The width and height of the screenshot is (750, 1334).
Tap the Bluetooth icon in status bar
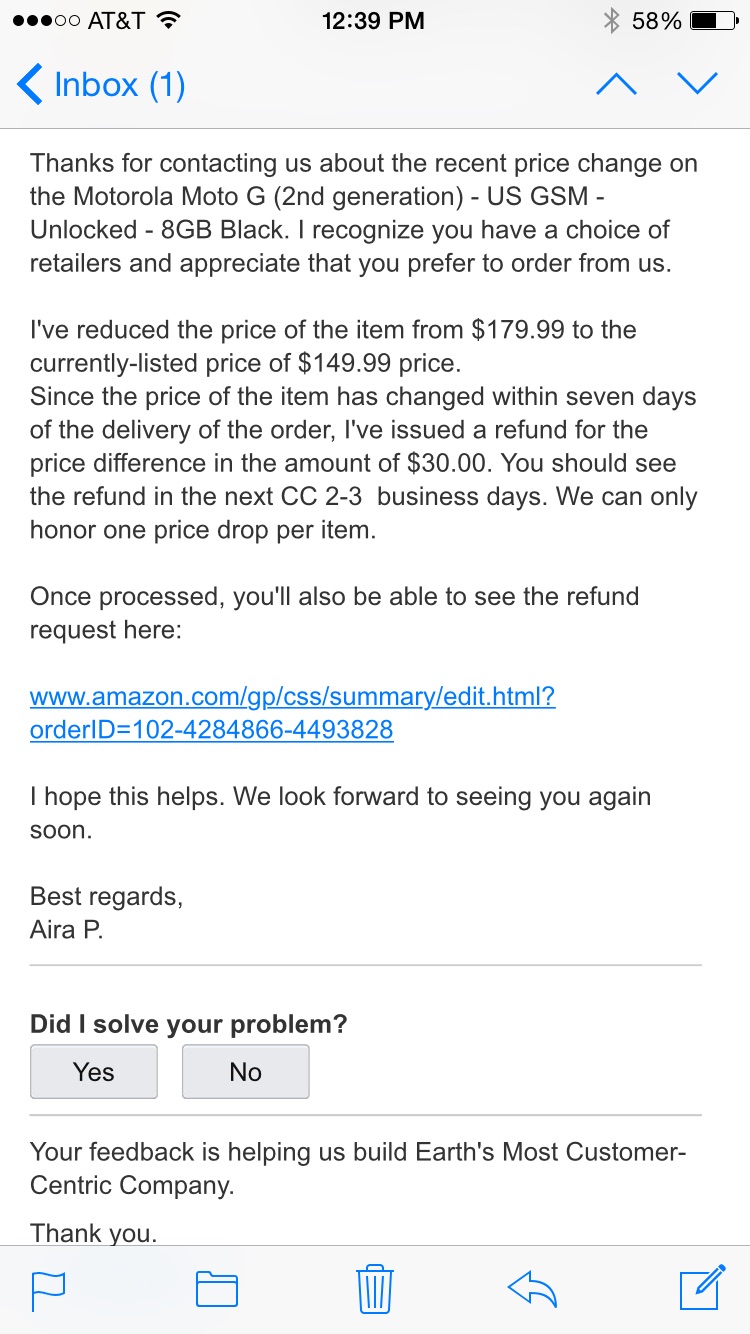(612, 21)
